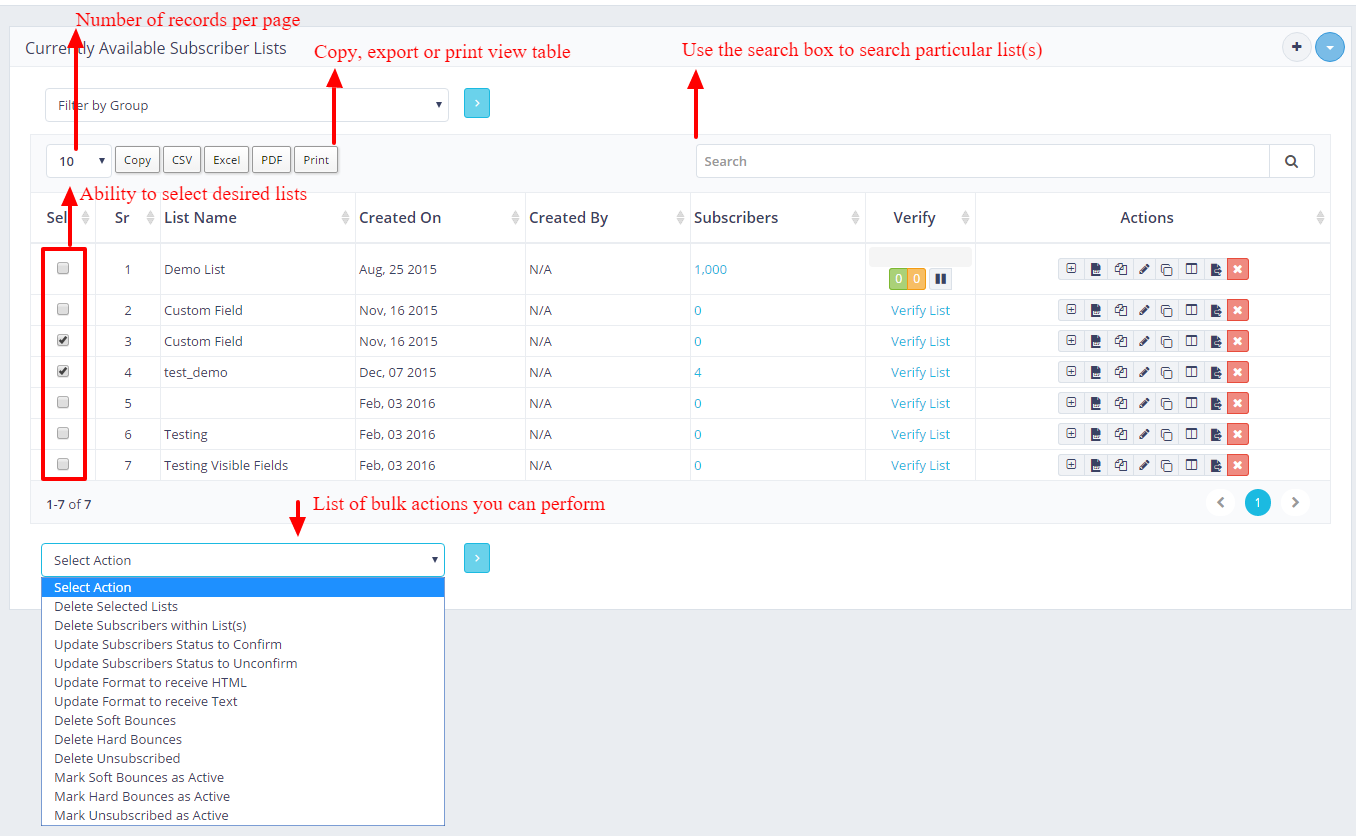Click the search magnifier icon

pyautogui.click(x=1291, y=161)
